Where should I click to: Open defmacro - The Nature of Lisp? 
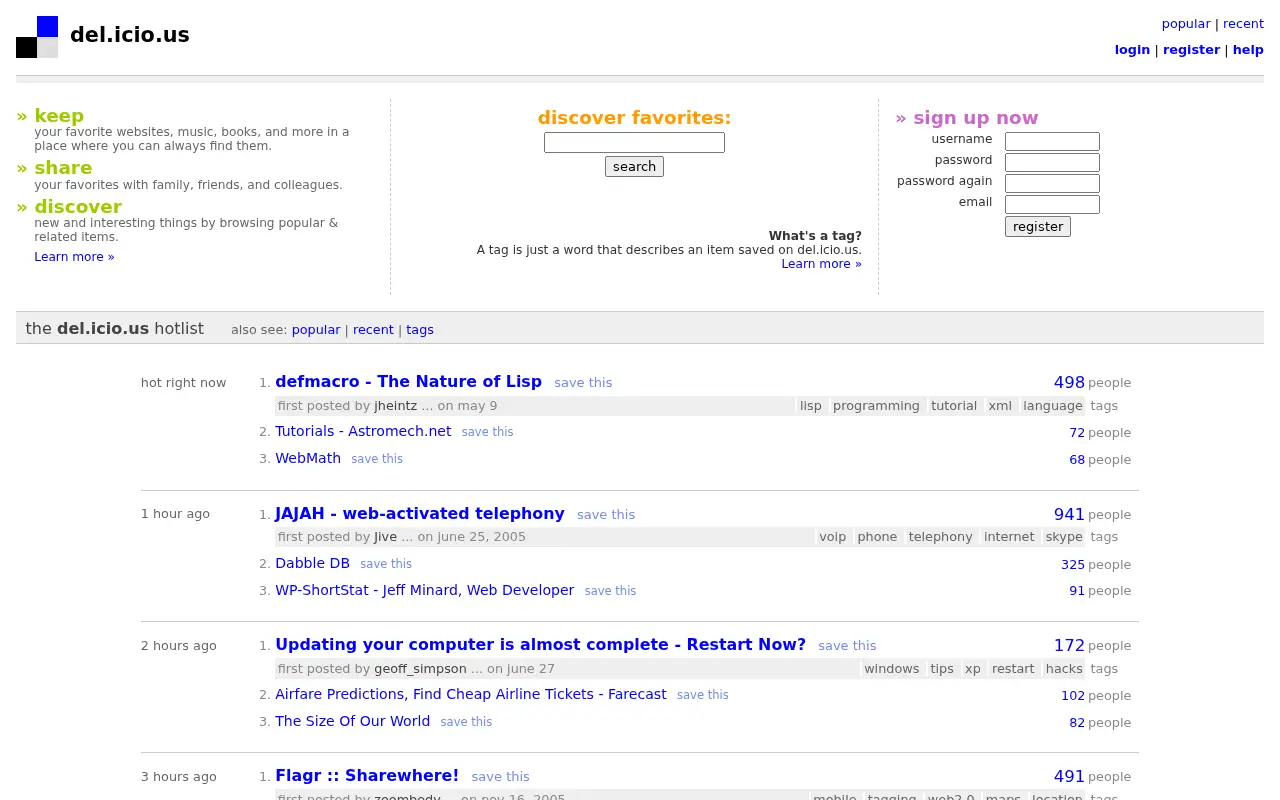click(408, 382)
